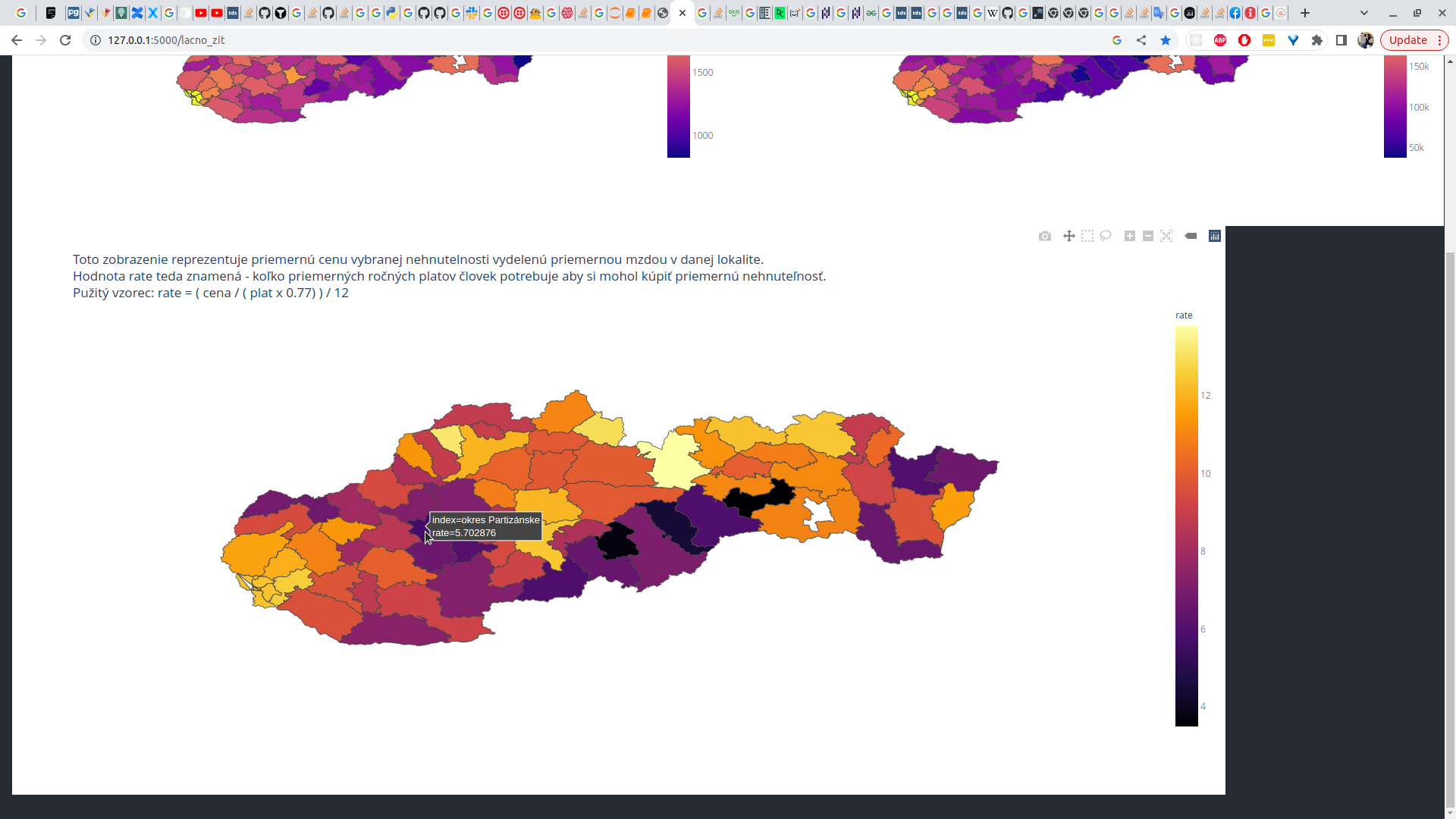Activate the Box Select tool
1456x819 pixels.
click(x=1087, y=237)
